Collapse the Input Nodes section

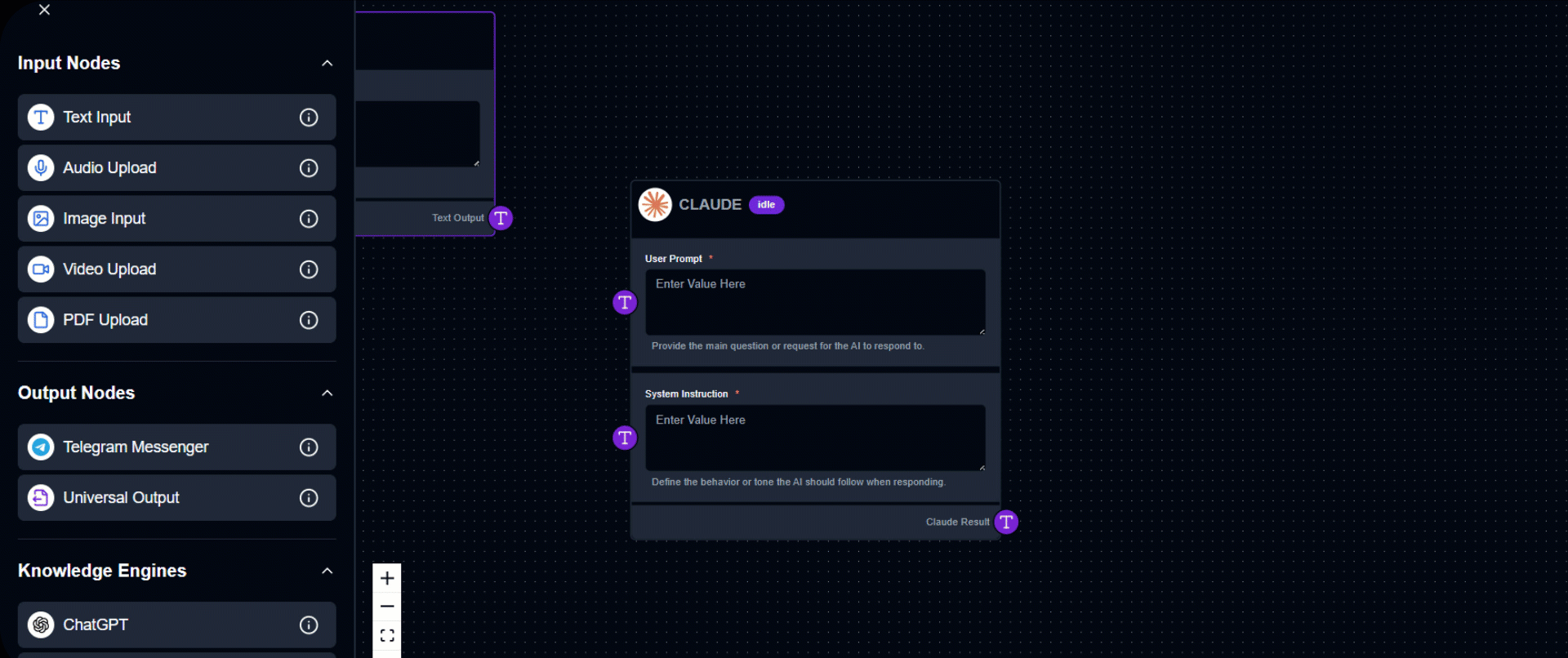[x=327, y=64]
